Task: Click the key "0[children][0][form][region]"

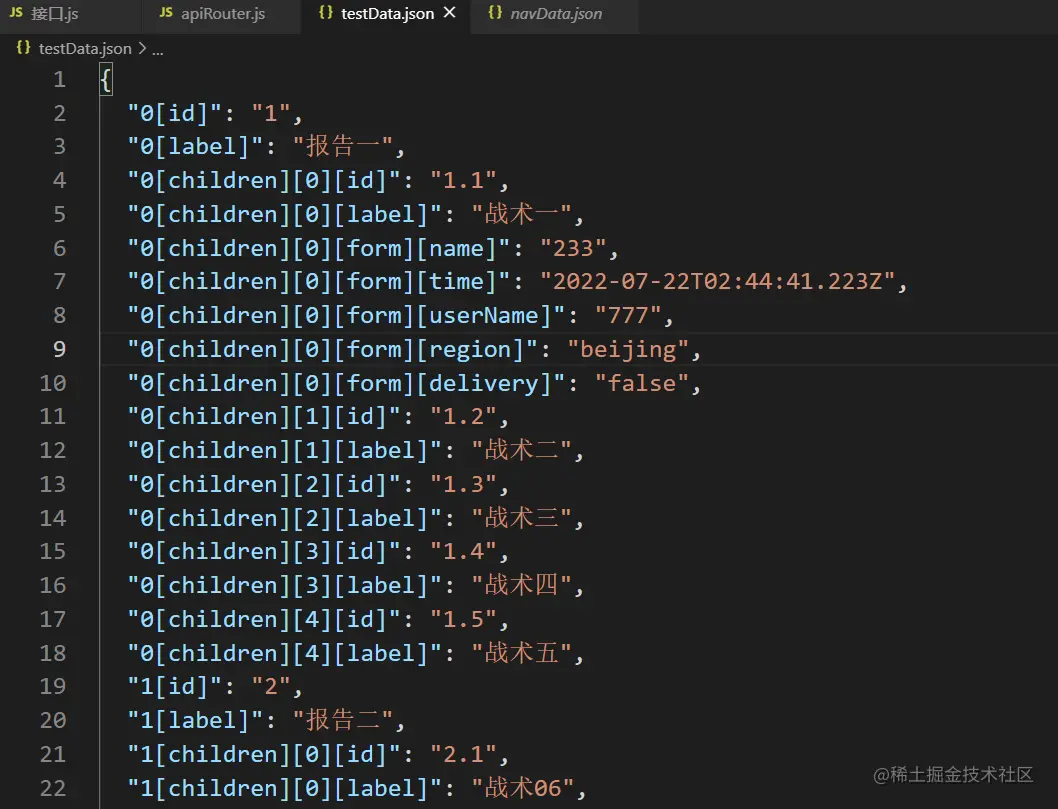Action: (x=333, y=350)
